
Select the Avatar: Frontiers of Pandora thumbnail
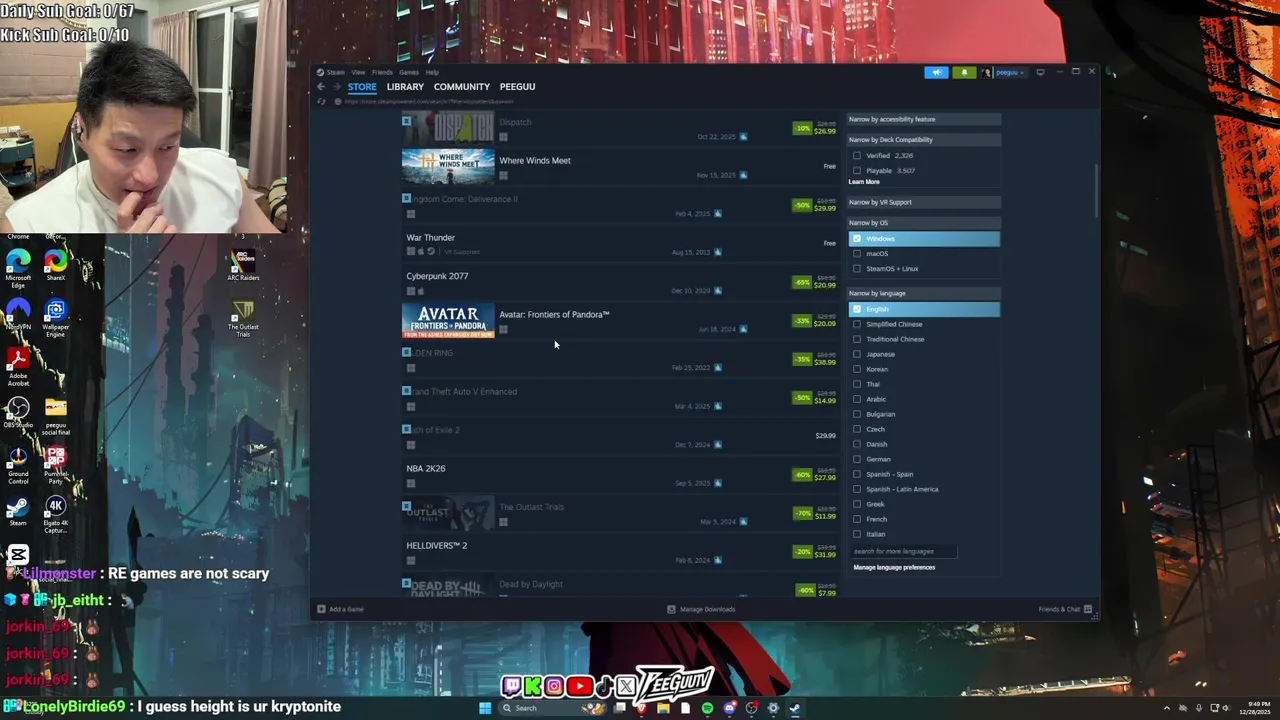click(448, 321)
